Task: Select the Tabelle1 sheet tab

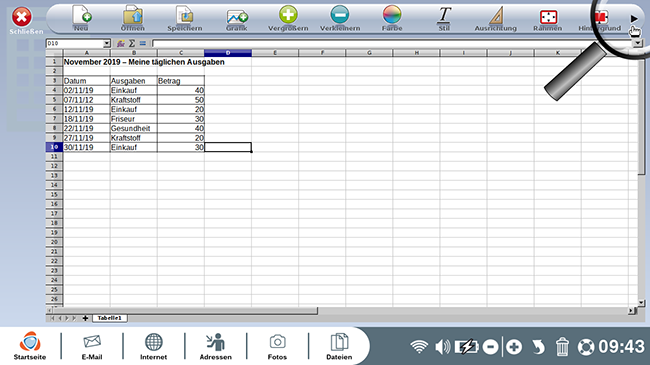Action: [109, 318]
